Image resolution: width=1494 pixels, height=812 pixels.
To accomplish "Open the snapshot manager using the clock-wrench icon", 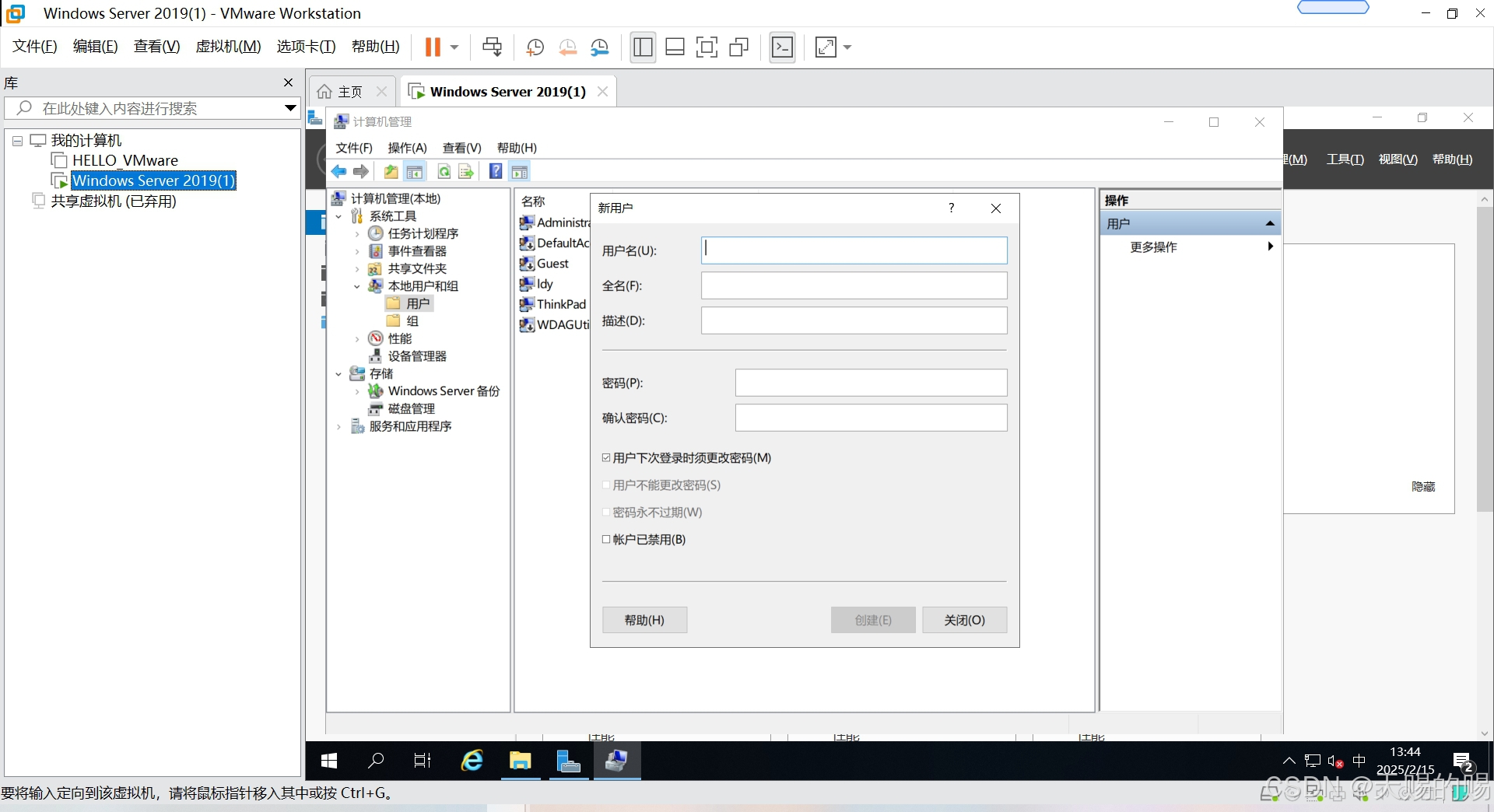I will pyautogui.click(x=599, y=47).
